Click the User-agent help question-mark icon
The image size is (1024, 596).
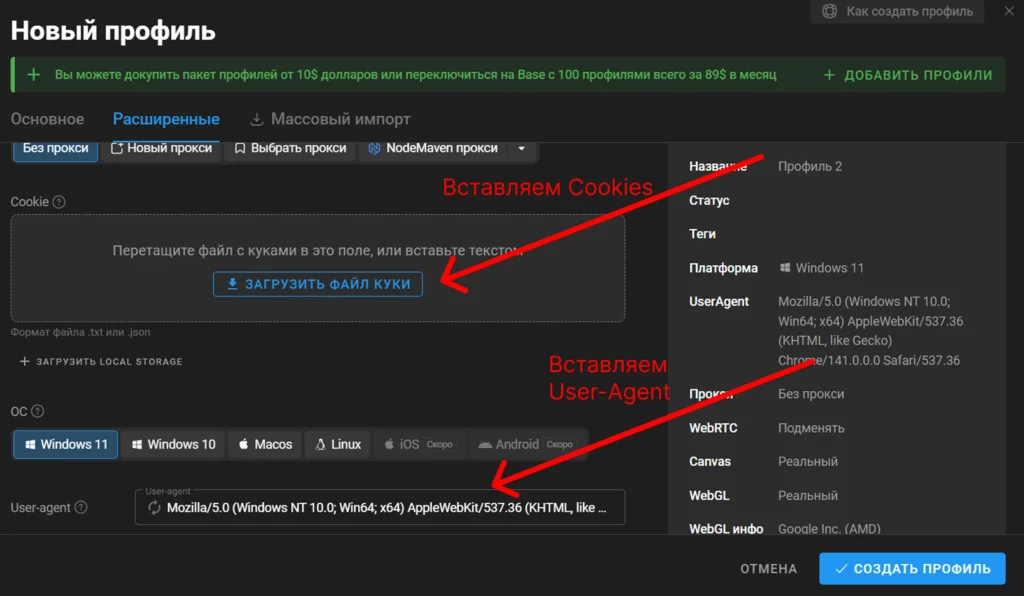point(81,508)
